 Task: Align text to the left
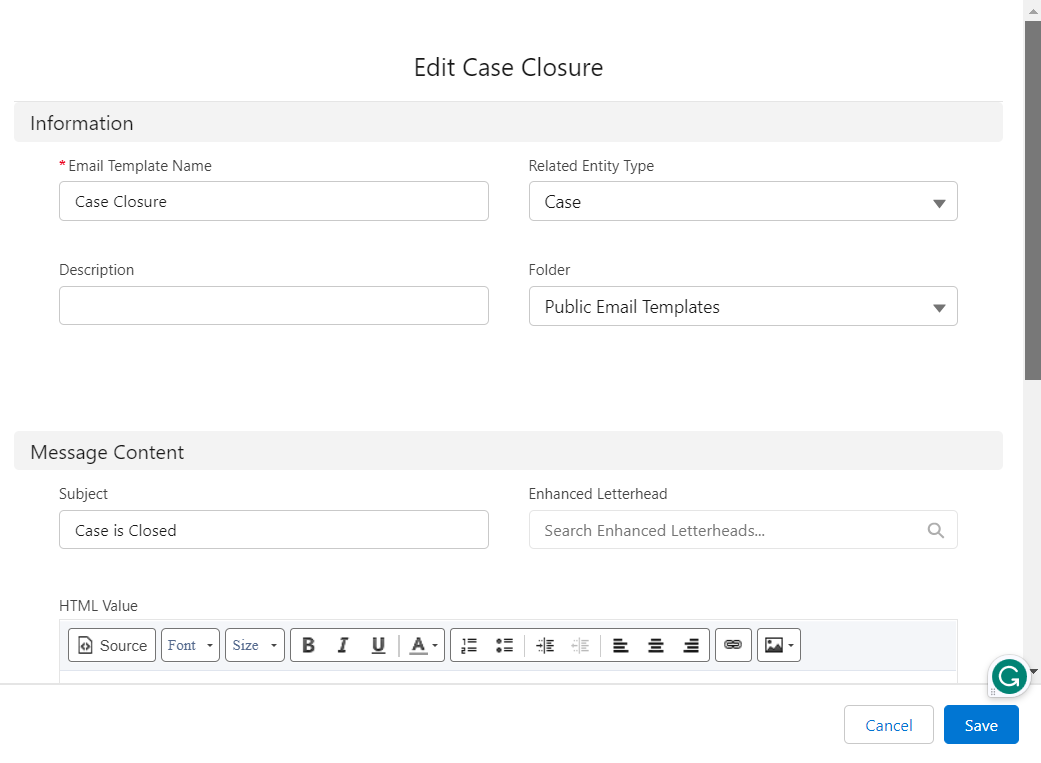pos(620,645)
